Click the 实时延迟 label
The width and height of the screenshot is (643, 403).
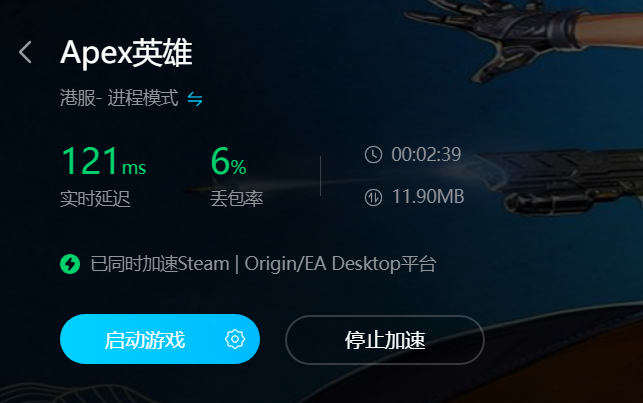pos(95,199)
